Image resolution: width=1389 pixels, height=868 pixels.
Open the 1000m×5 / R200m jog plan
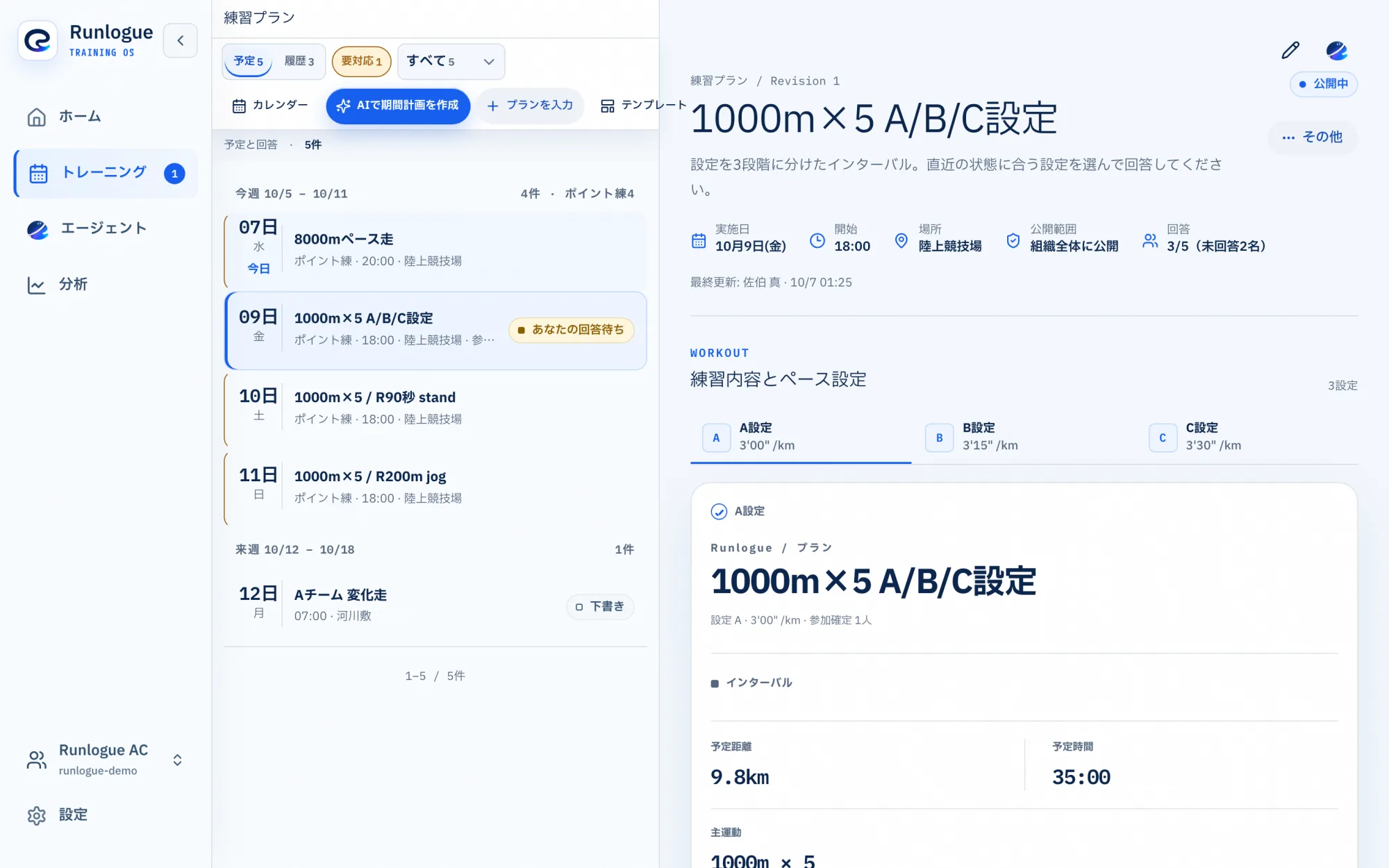pos(435,487)
